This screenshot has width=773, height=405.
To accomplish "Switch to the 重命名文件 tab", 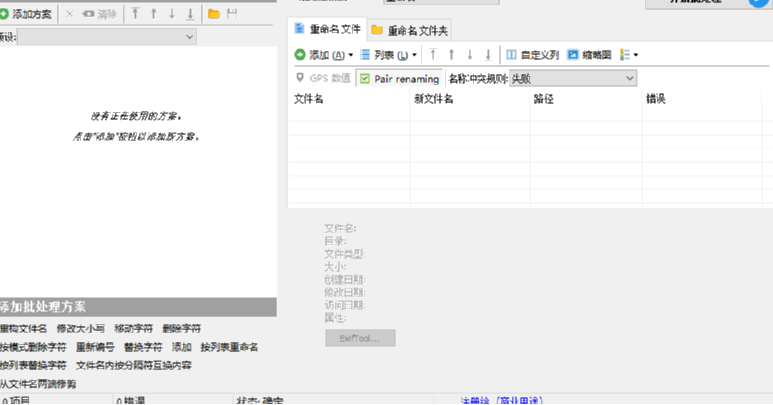I will 327,30.
